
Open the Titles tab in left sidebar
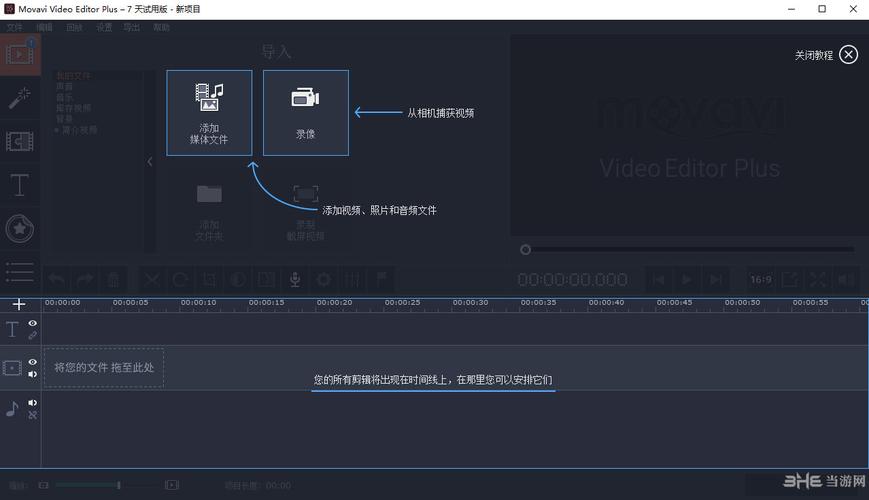click(x=20, y=185)
